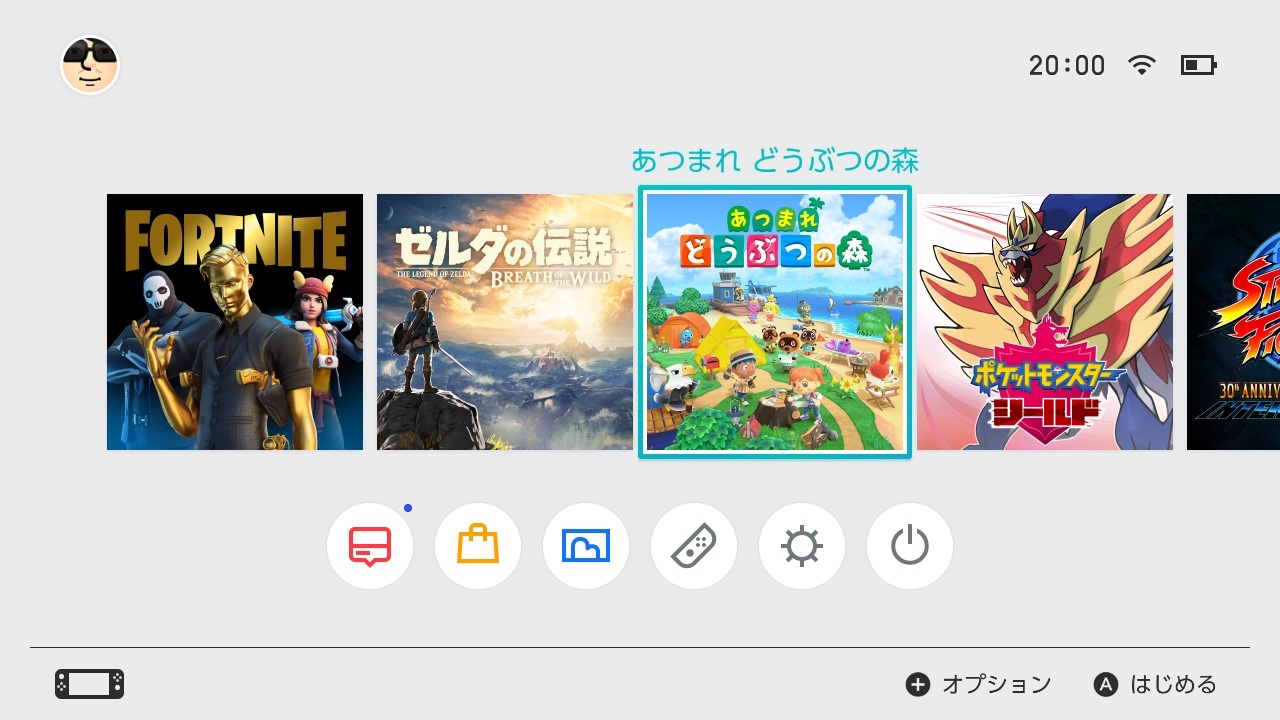The width and height of the screenshot is (1280, 720).
Task: Open the Controllers icon
Action: (x=694, y=546)
